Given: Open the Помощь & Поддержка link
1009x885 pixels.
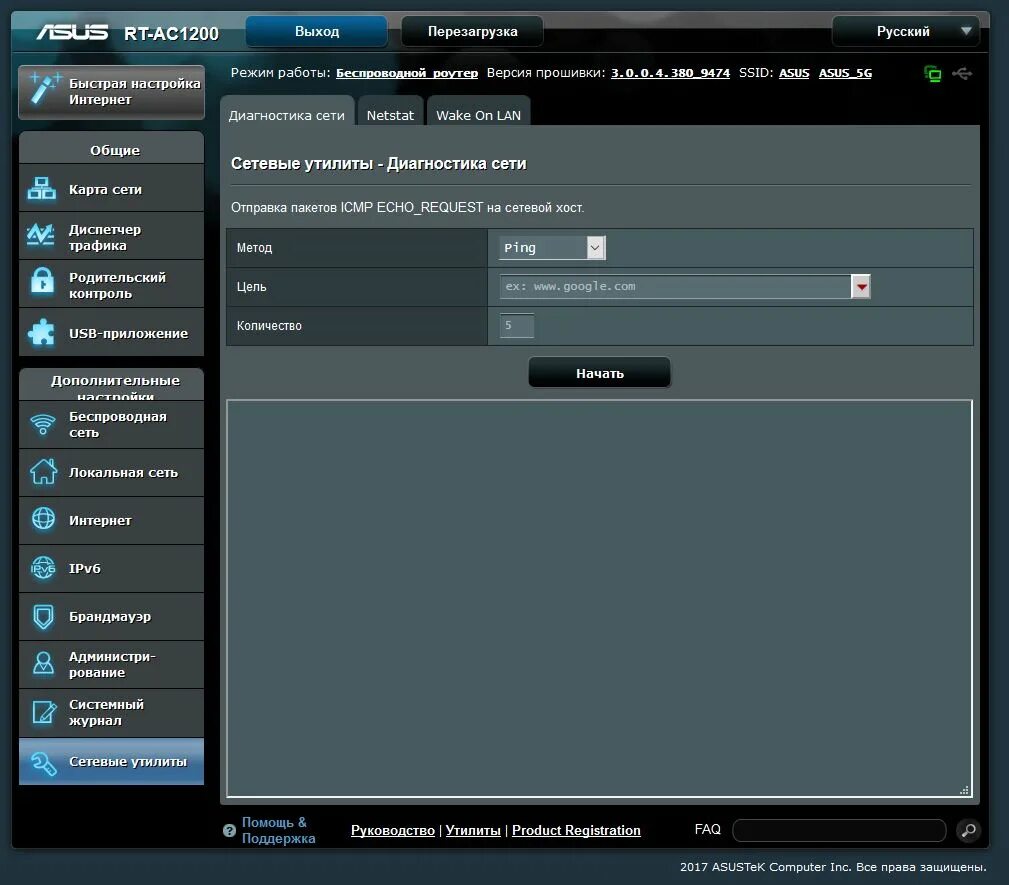Looking at the screenshot, I should (x=278, y=830).
